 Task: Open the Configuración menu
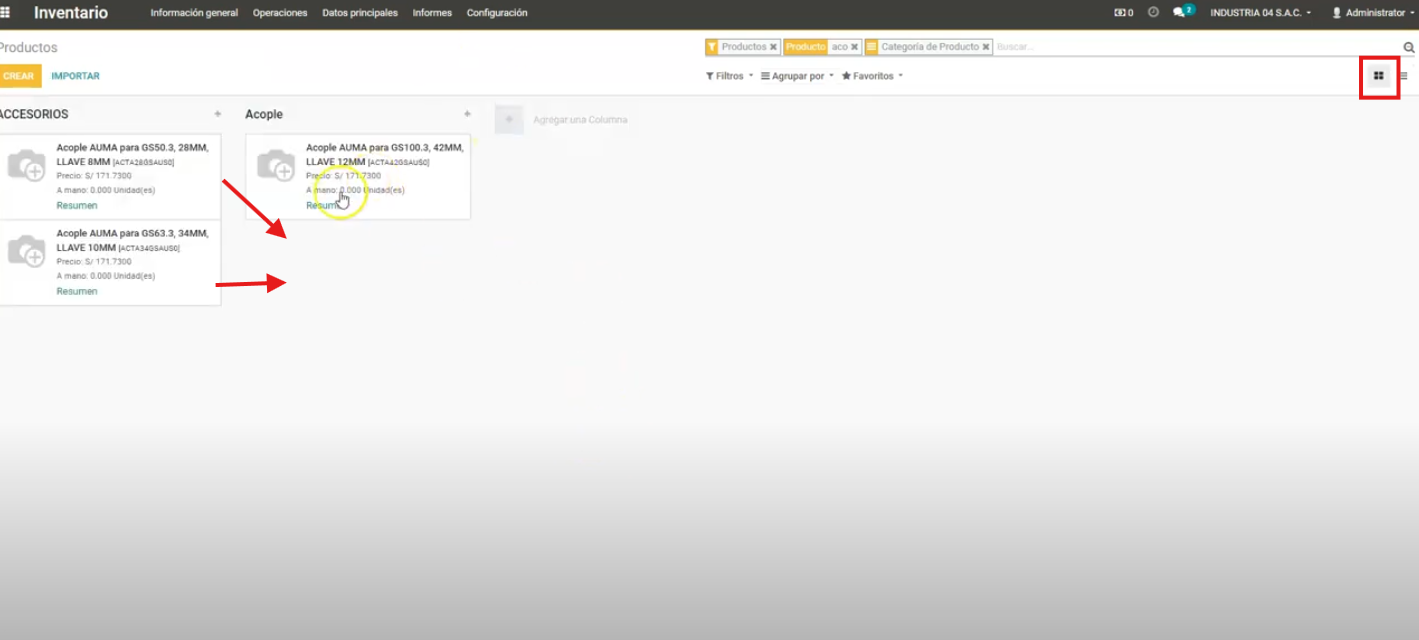[497, 13]
